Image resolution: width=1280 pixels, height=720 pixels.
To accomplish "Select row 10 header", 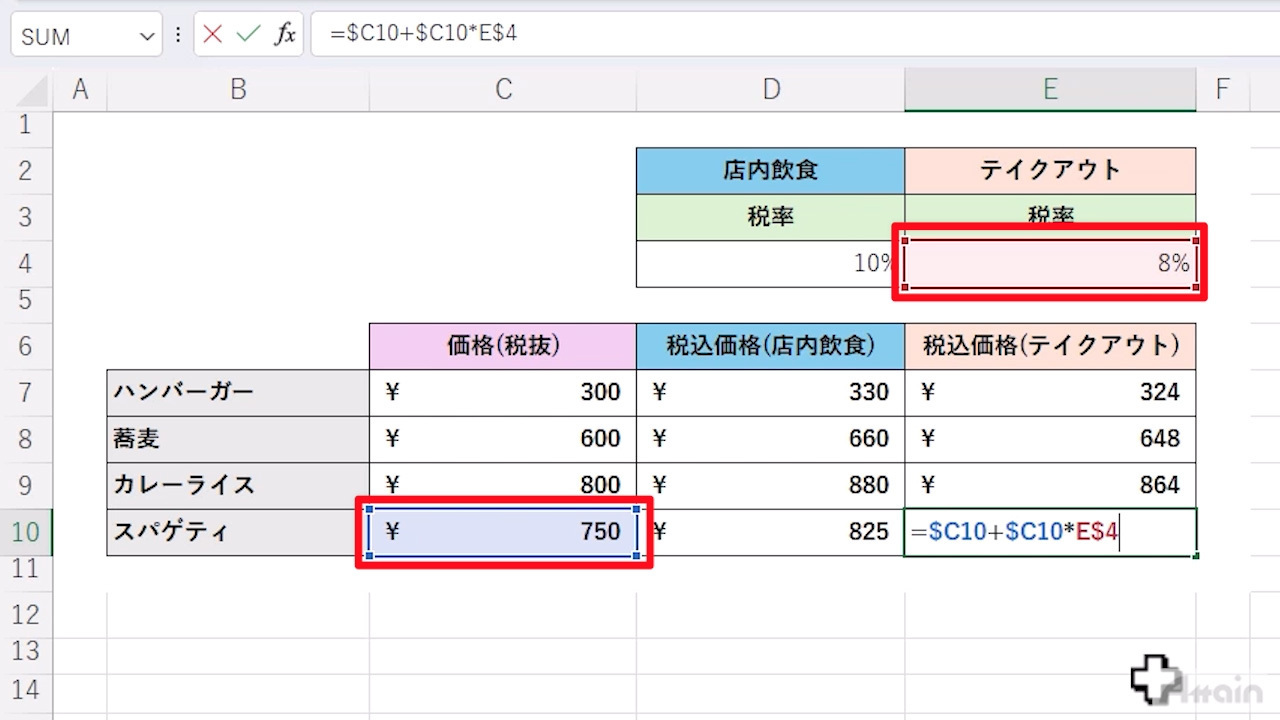I will (26, 531).
